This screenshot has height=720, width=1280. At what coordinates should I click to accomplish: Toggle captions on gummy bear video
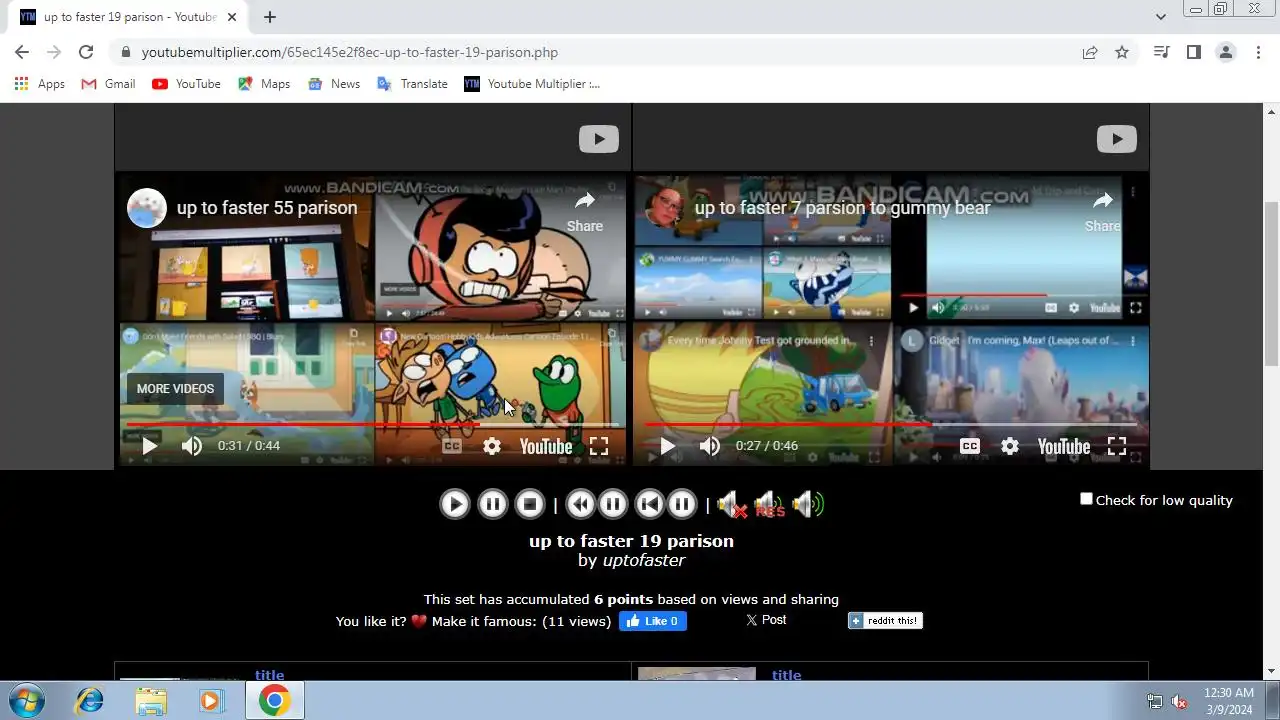pos(970,446)
